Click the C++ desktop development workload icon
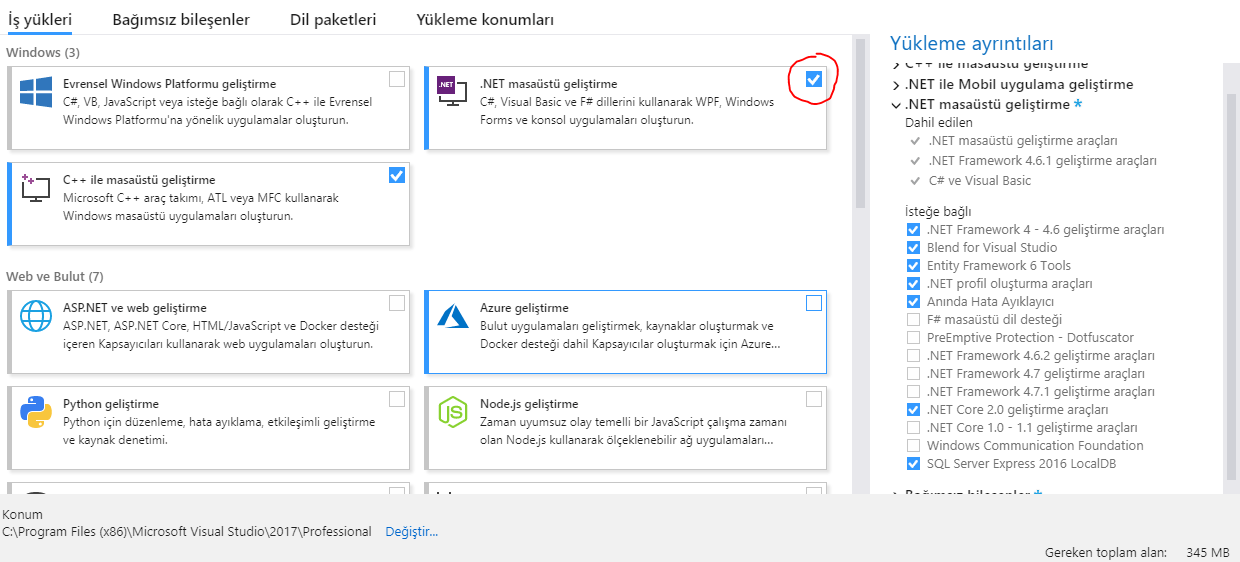 [36, 188]
